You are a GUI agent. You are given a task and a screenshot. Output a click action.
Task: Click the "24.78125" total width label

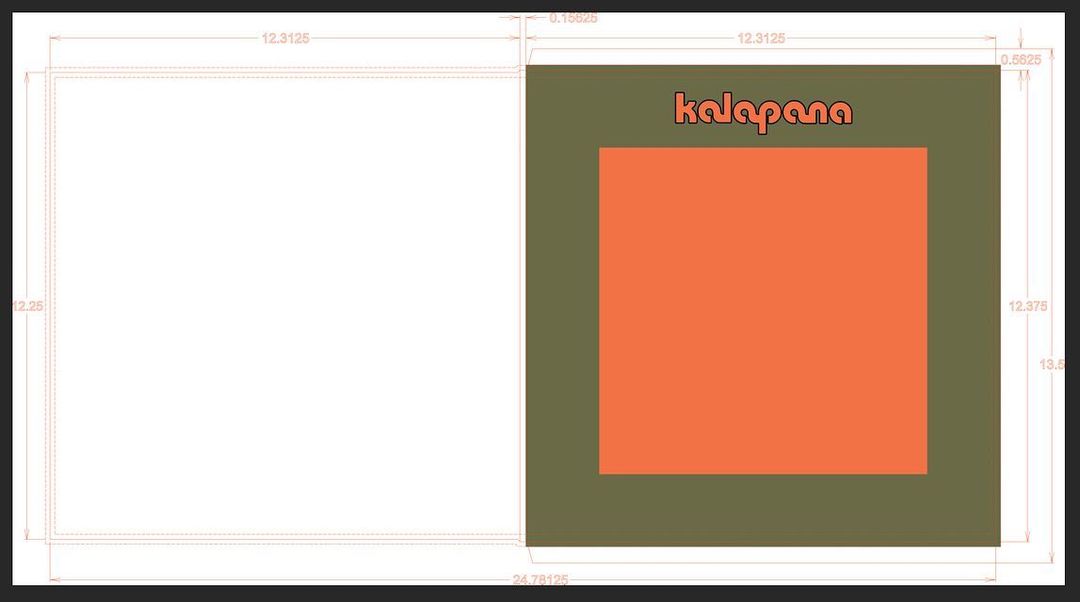tap(541, 579)
